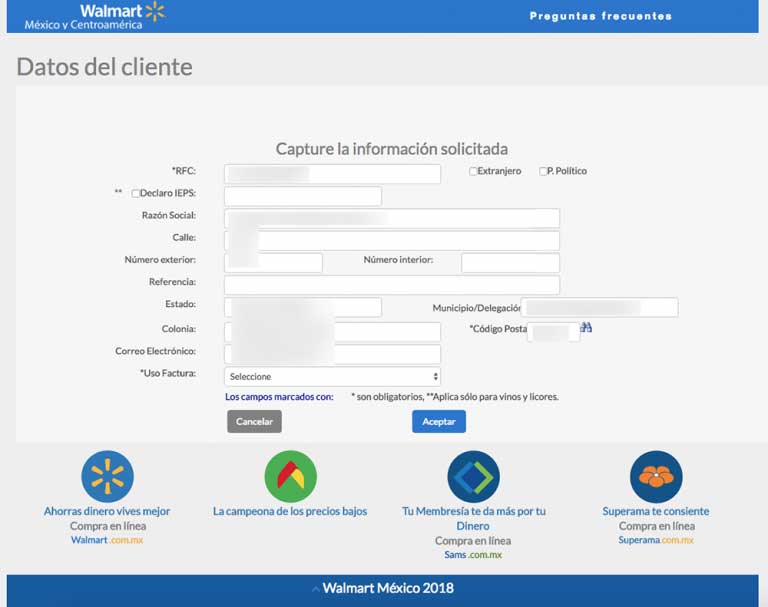Viewport: 768px width, 607px height.
Task: Focus the Calle input field
Action: (x=392, y=241)
